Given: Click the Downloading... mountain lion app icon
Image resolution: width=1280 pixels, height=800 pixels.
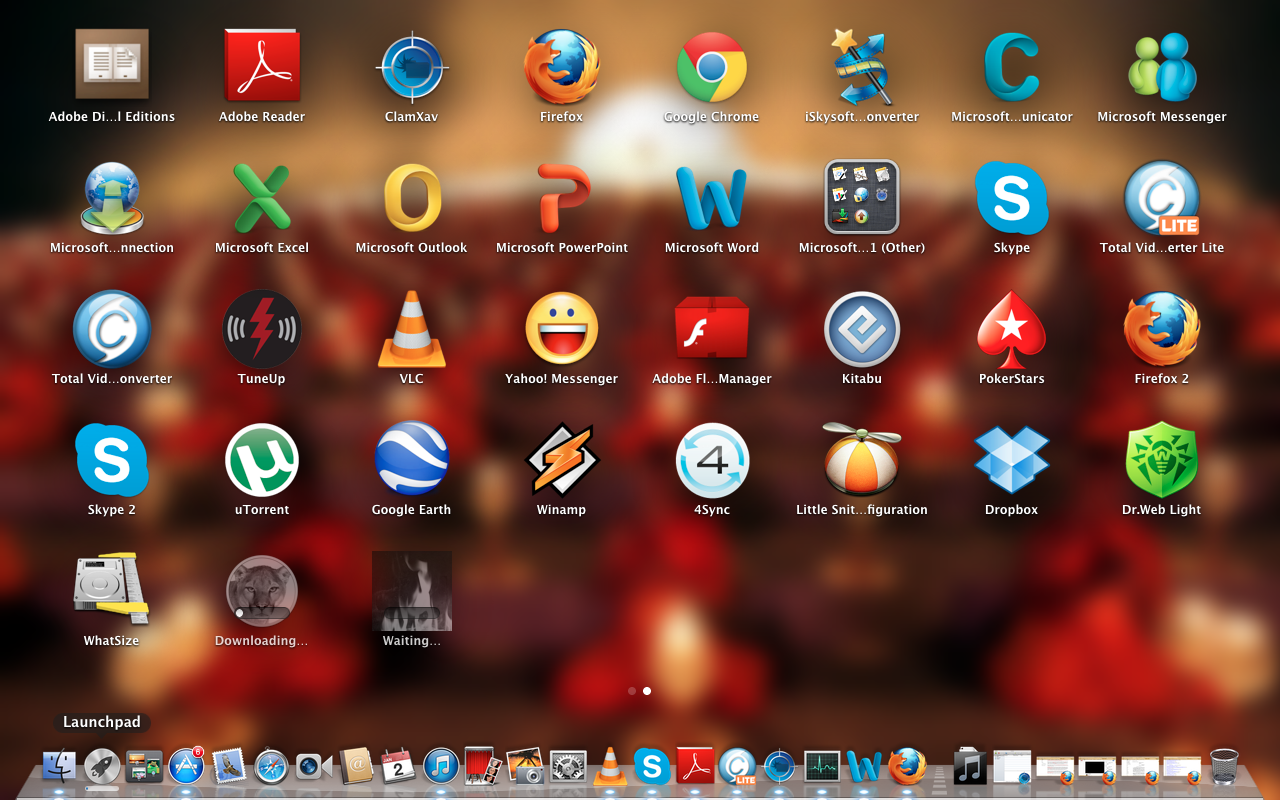Looking at the screenshot, I should pyautogui.click(x=262, y=590).
